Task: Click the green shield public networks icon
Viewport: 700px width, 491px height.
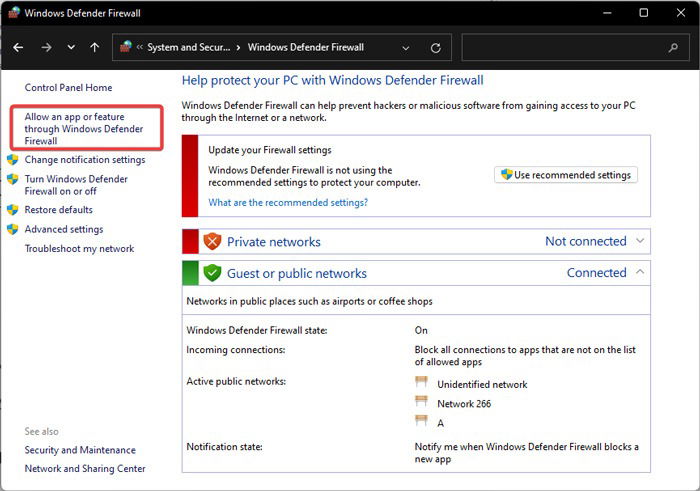Action: click(x=212, y=273)
